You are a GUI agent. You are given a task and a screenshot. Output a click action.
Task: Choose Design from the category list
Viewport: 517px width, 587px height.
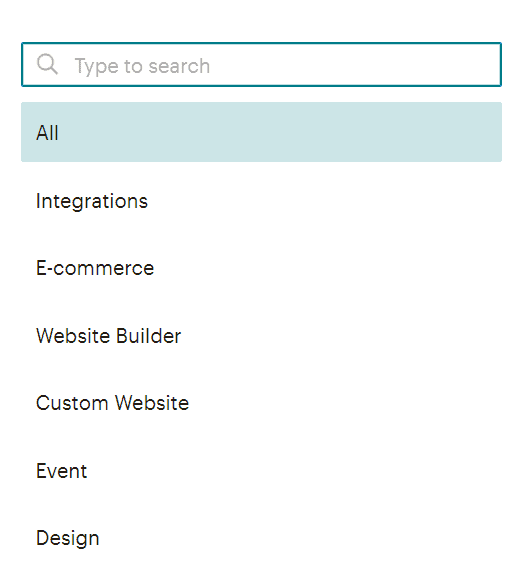pos(261,538)
